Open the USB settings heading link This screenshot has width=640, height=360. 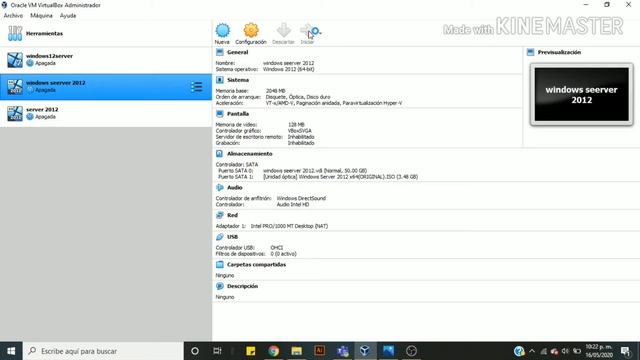click(232, 237)
